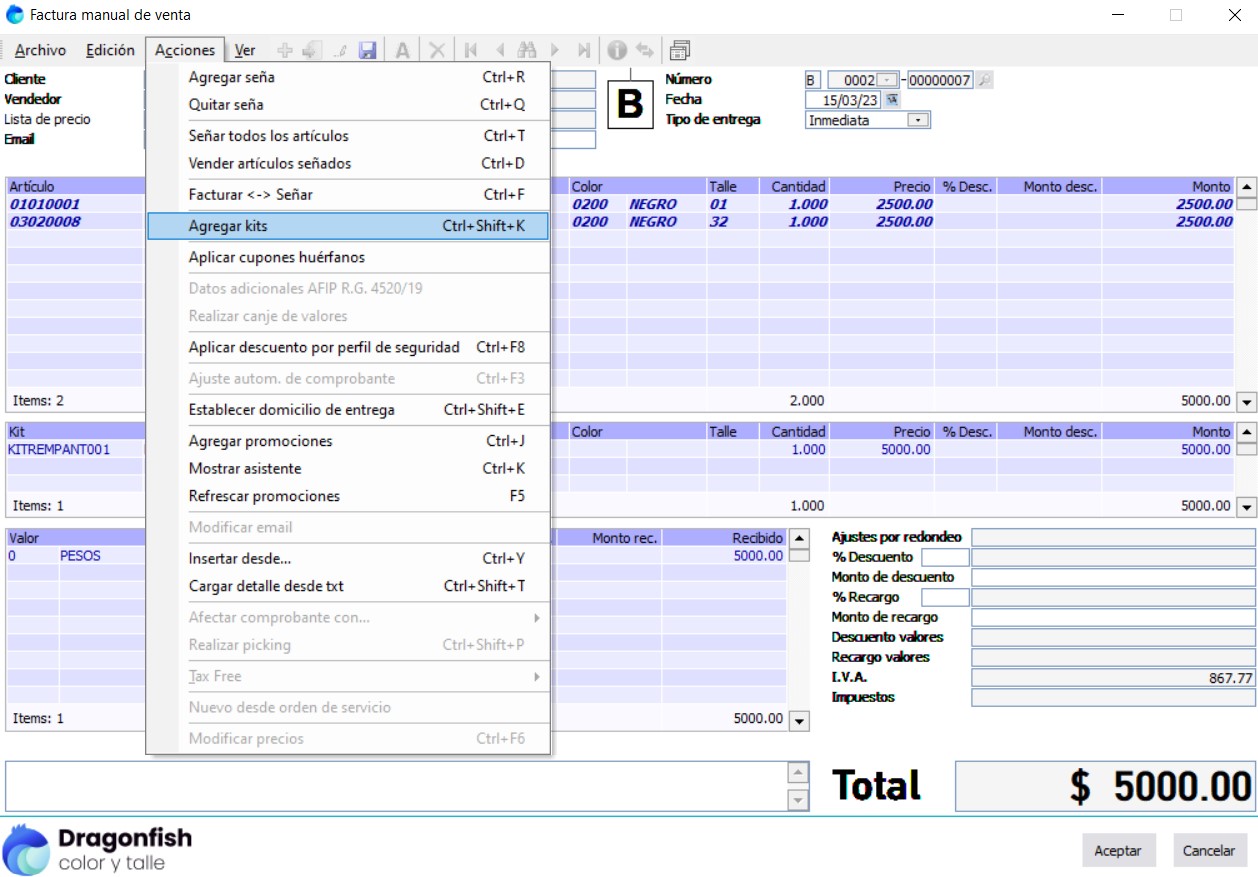Click the binoculars search icon in toolbar
The image size is (1258, 877).
(x=527, y=50)
